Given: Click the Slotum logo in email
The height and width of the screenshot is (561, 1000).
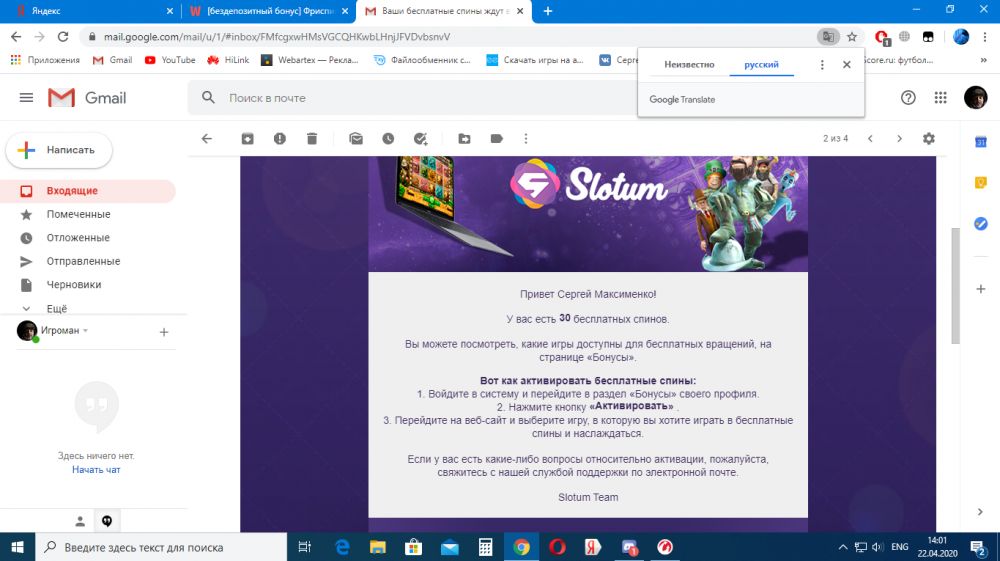Looking at the screenshot, I should coord(588,186).
